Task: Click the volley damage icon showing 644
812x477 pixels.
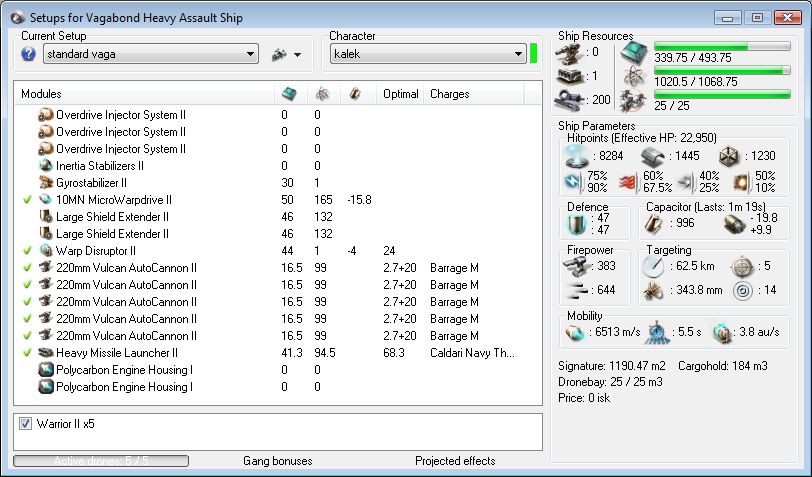Action: 577,291
